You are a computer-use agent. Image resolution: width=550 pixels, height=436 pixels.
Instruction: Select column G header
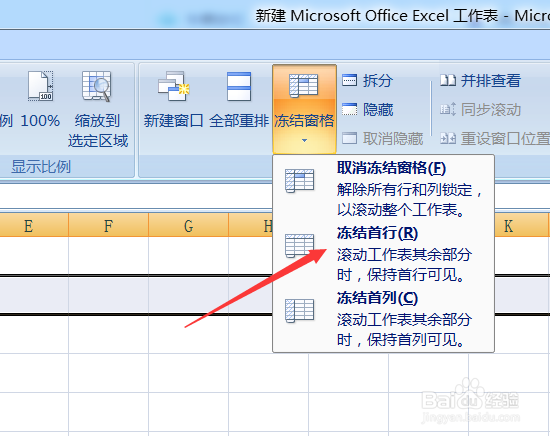pos(188,225)
